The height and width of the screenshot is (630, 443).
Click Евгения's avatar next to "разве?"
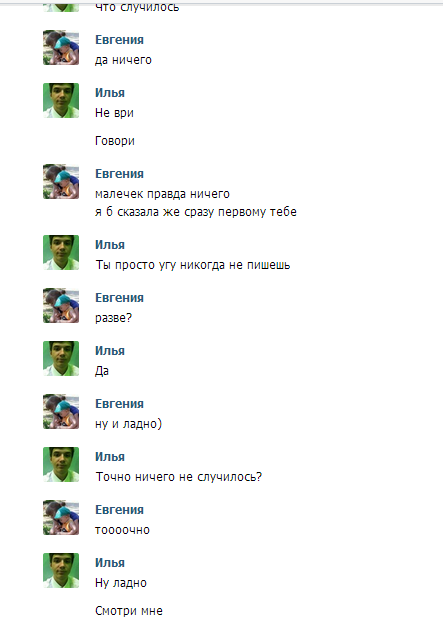(61, 305)
